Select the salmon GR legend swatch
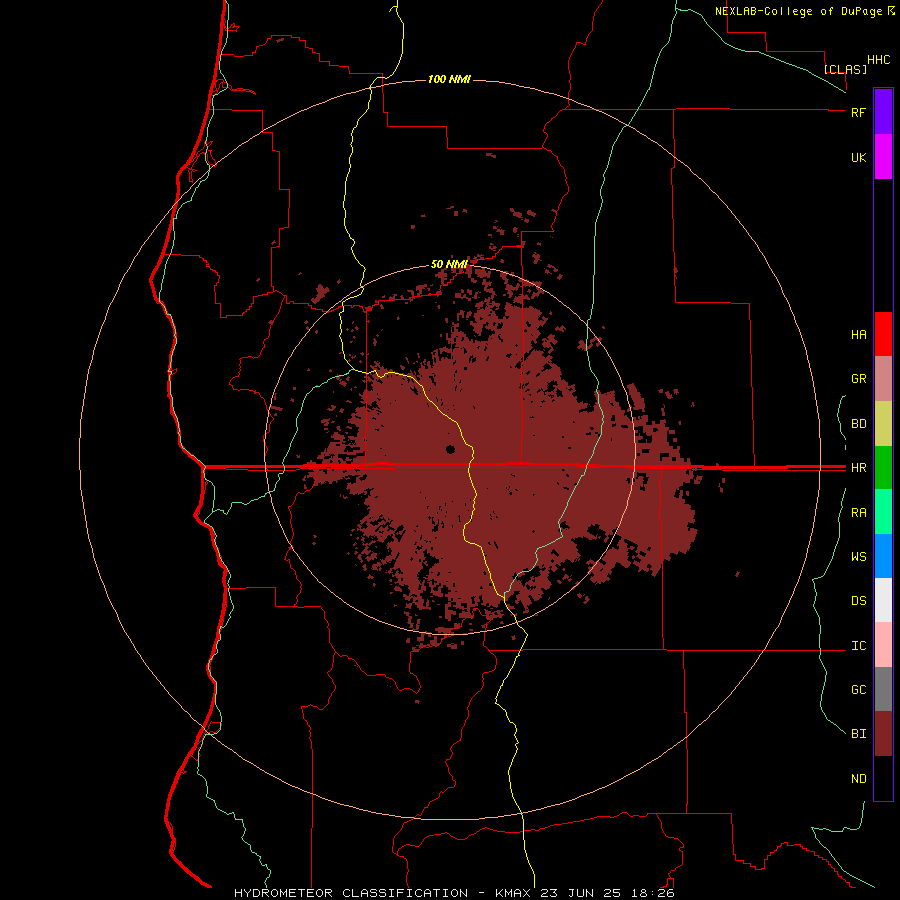The image size is (900, 900). 883,378
